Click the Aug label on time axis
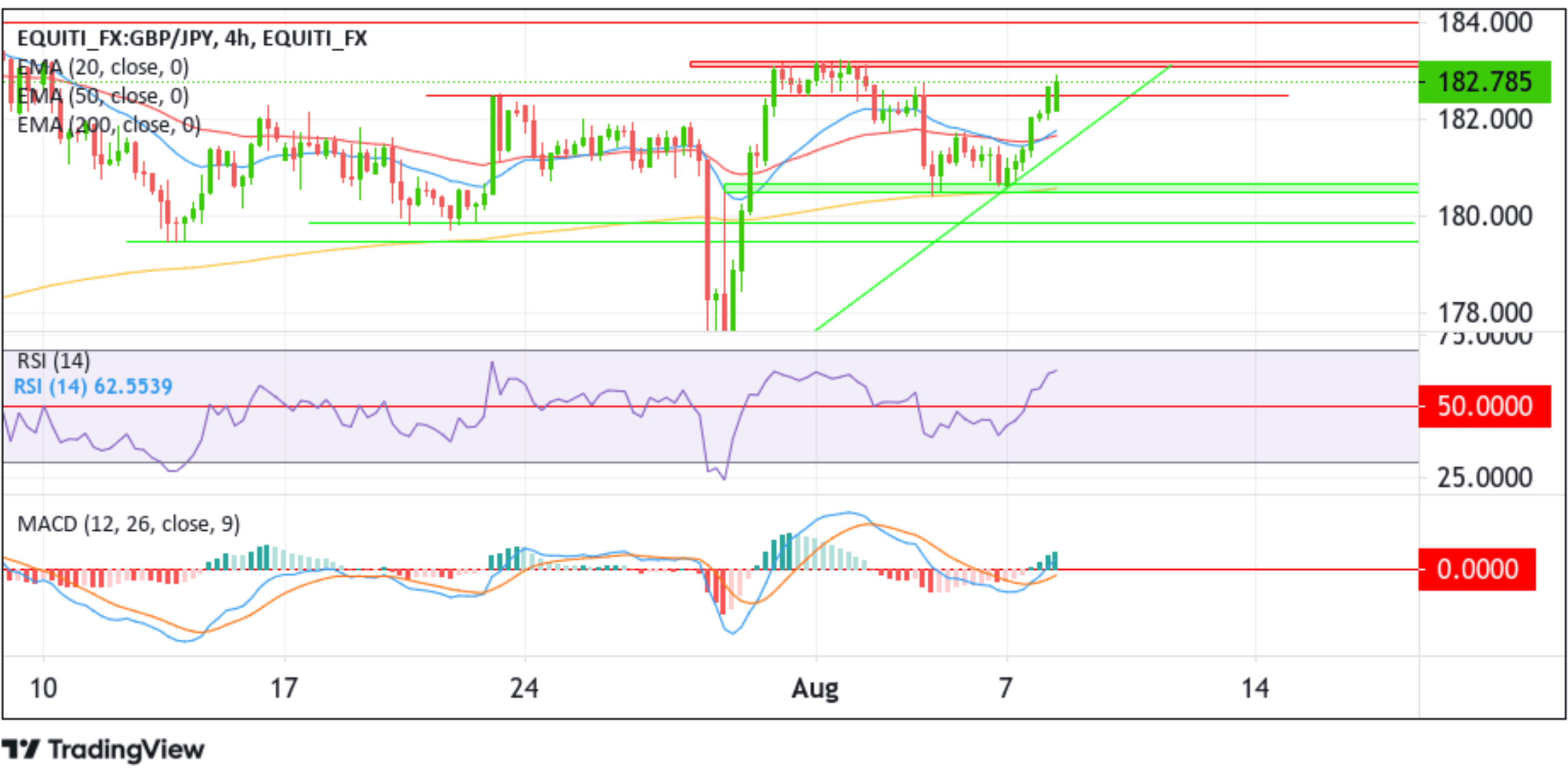 [815, 689]
